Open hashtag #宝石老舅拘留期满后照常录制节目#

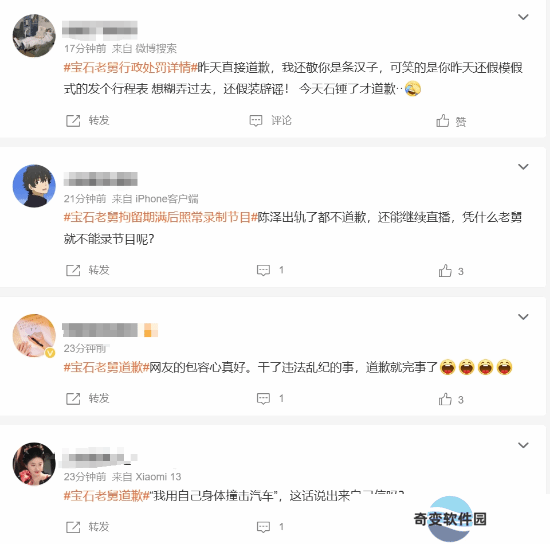point(161,217)
